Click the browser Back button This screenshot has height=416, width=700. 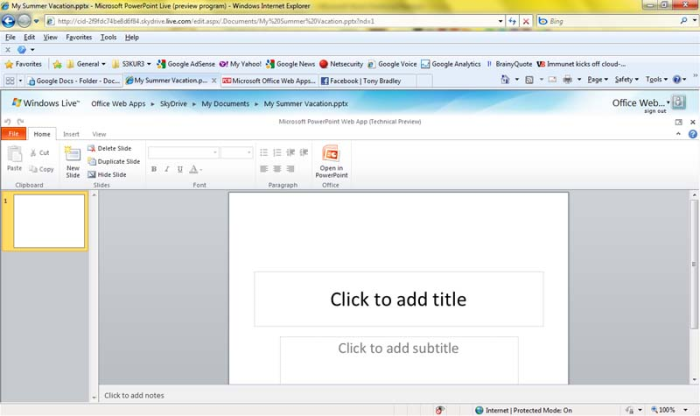tap(8, 21)
